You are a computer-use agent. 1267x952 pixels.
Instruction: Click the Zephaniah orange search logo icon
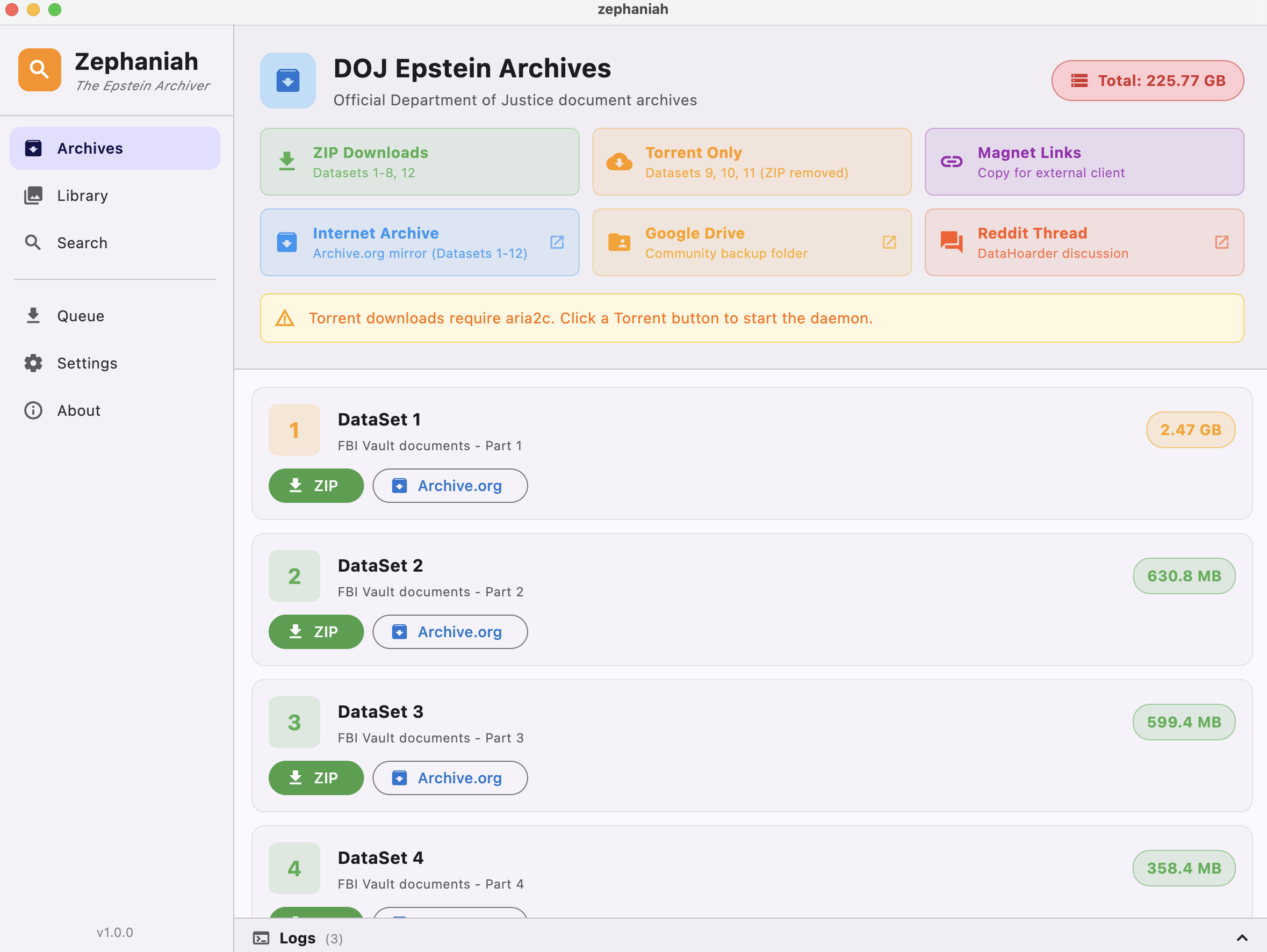point(40,70)
